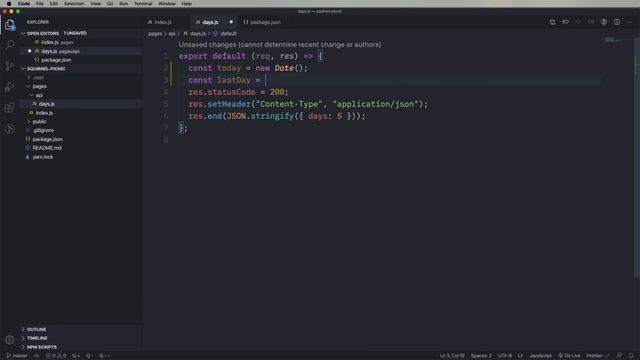
Task: Open the Run menu
Action: coord(123,4)
